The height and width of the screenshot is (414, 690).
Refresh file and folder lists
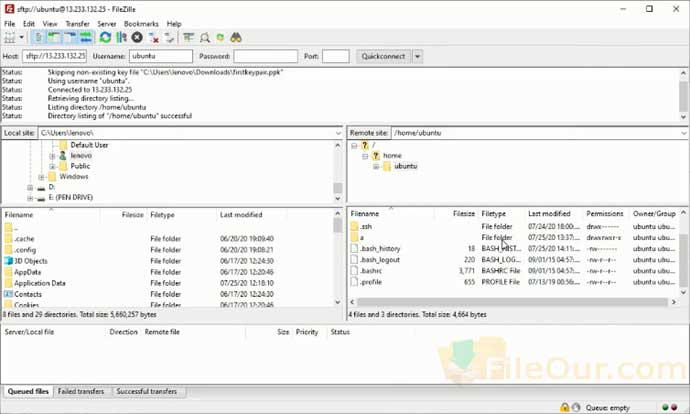pos(105,38)
